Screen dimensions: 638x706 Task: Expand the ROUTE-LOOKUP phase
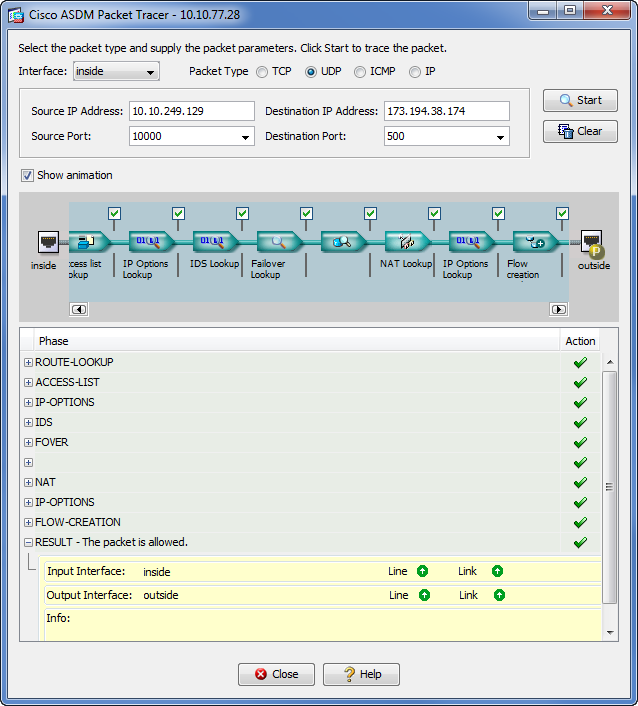pyautogui.click(x=28, y=362)
